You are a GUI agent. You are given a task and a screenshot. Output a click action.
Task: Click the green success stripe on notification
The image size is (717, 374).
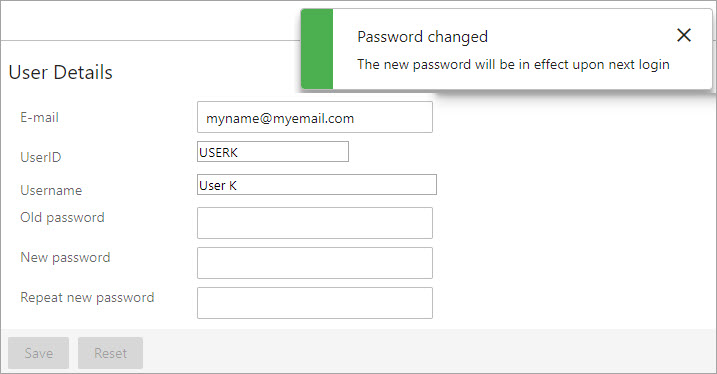(317, 49)
